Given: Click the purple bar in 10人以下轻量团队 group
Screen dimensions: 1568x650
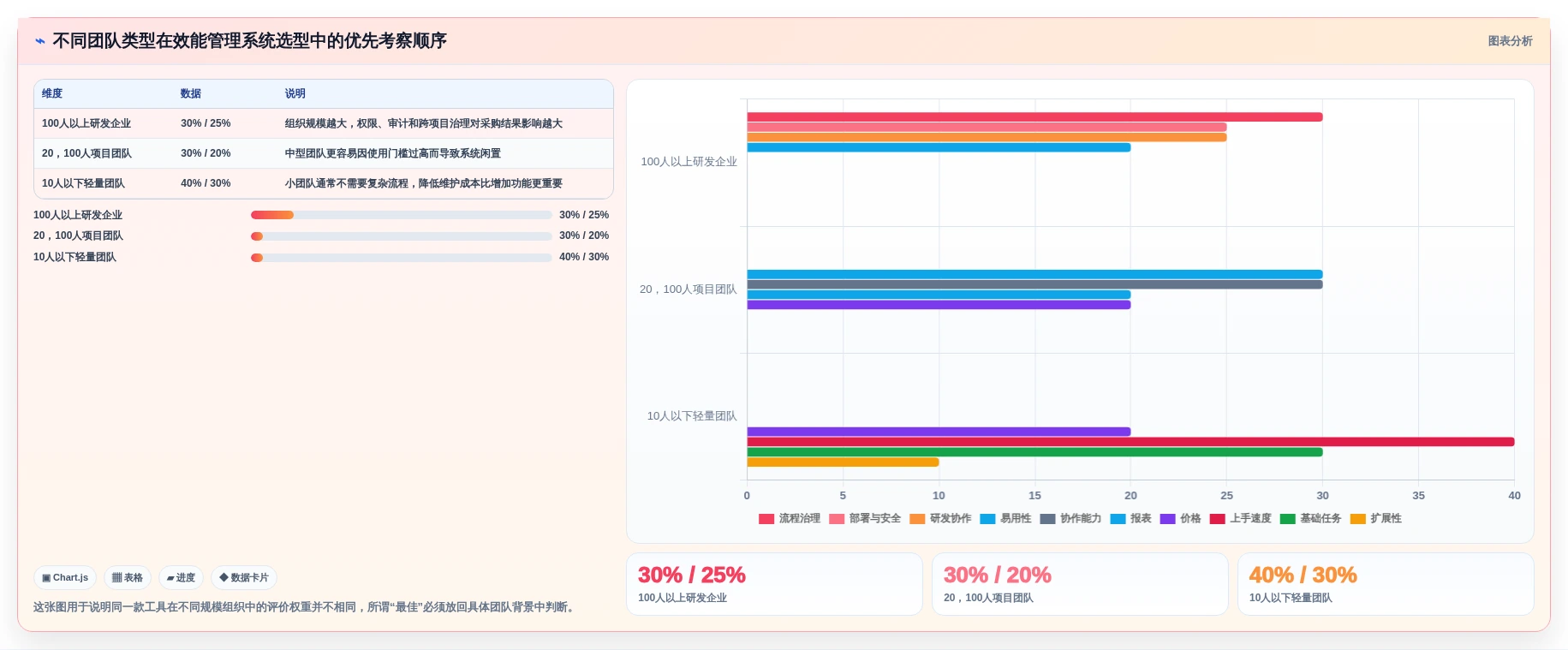Looking at the screenshot, I should 939,432.
